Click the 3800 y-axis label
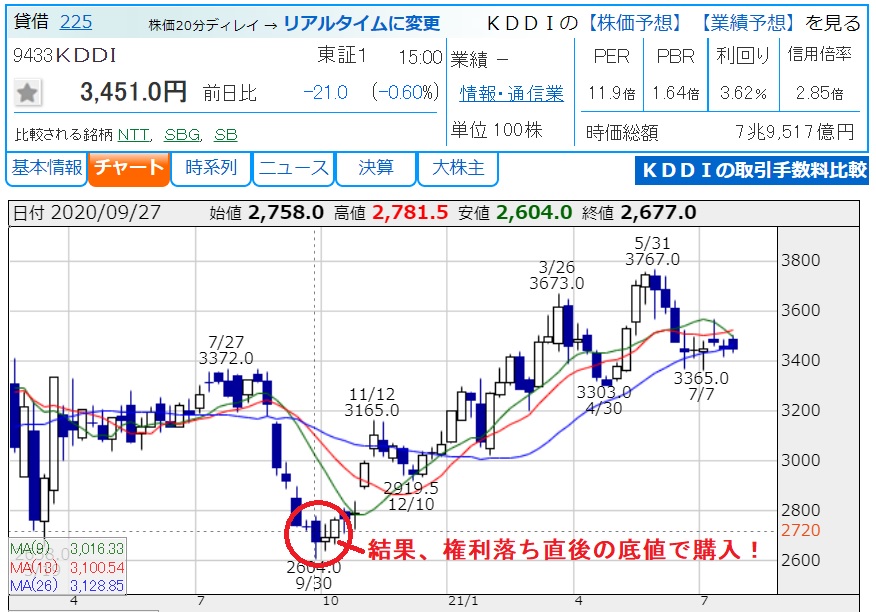The height and width of the screenshot is (612, 876). click(x=801, y=260)
